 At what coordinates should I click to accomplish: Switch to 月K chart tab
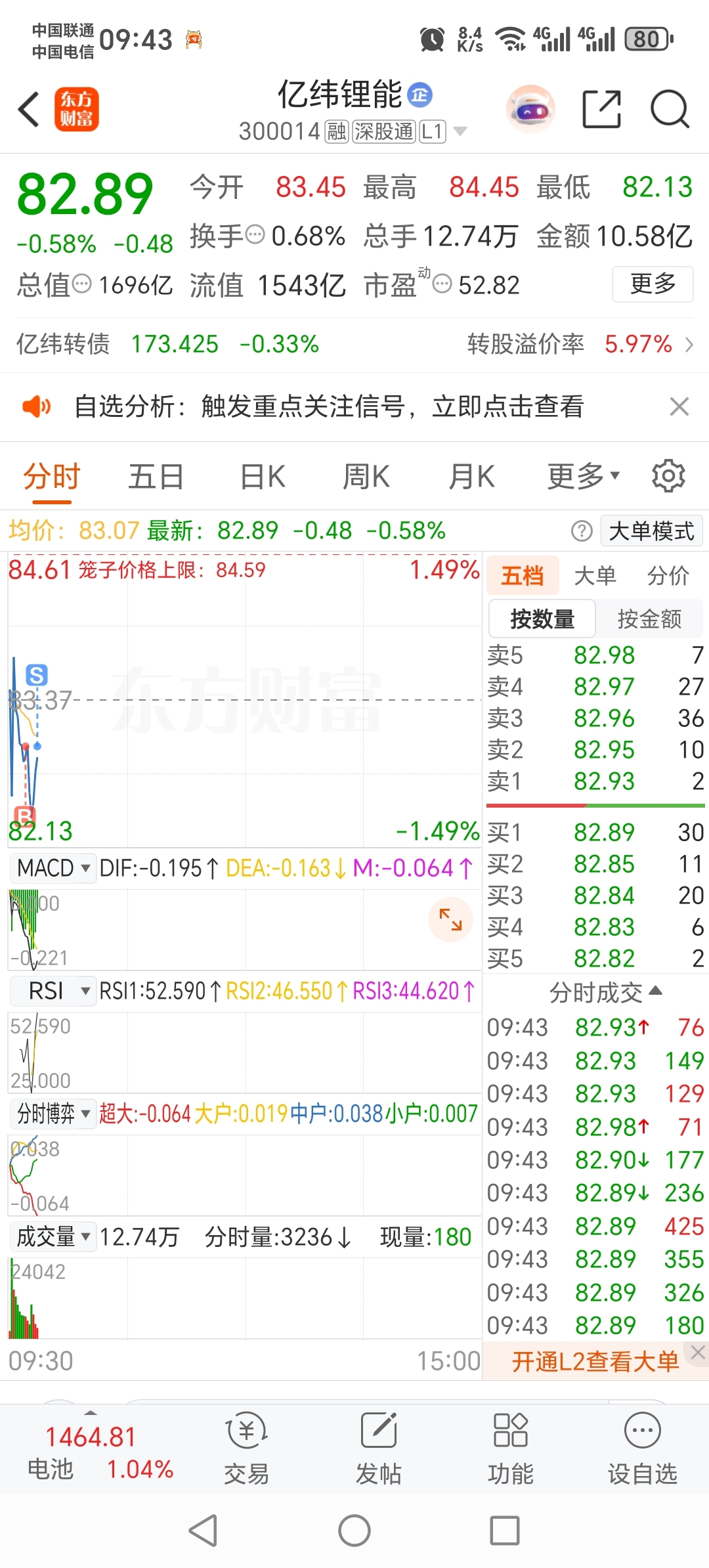(x=471, y=477)
